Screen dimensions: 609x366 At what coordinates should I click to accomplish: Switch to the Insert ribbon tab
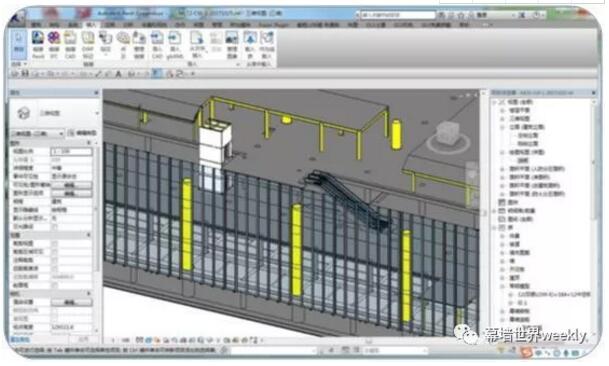point(92,24)
